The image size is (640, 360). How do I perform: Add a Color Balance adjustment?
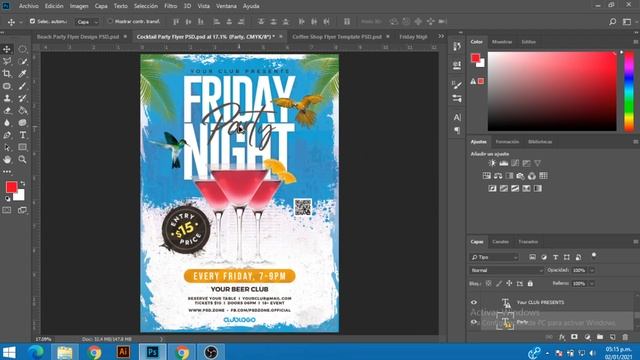(x=498, y=176)
